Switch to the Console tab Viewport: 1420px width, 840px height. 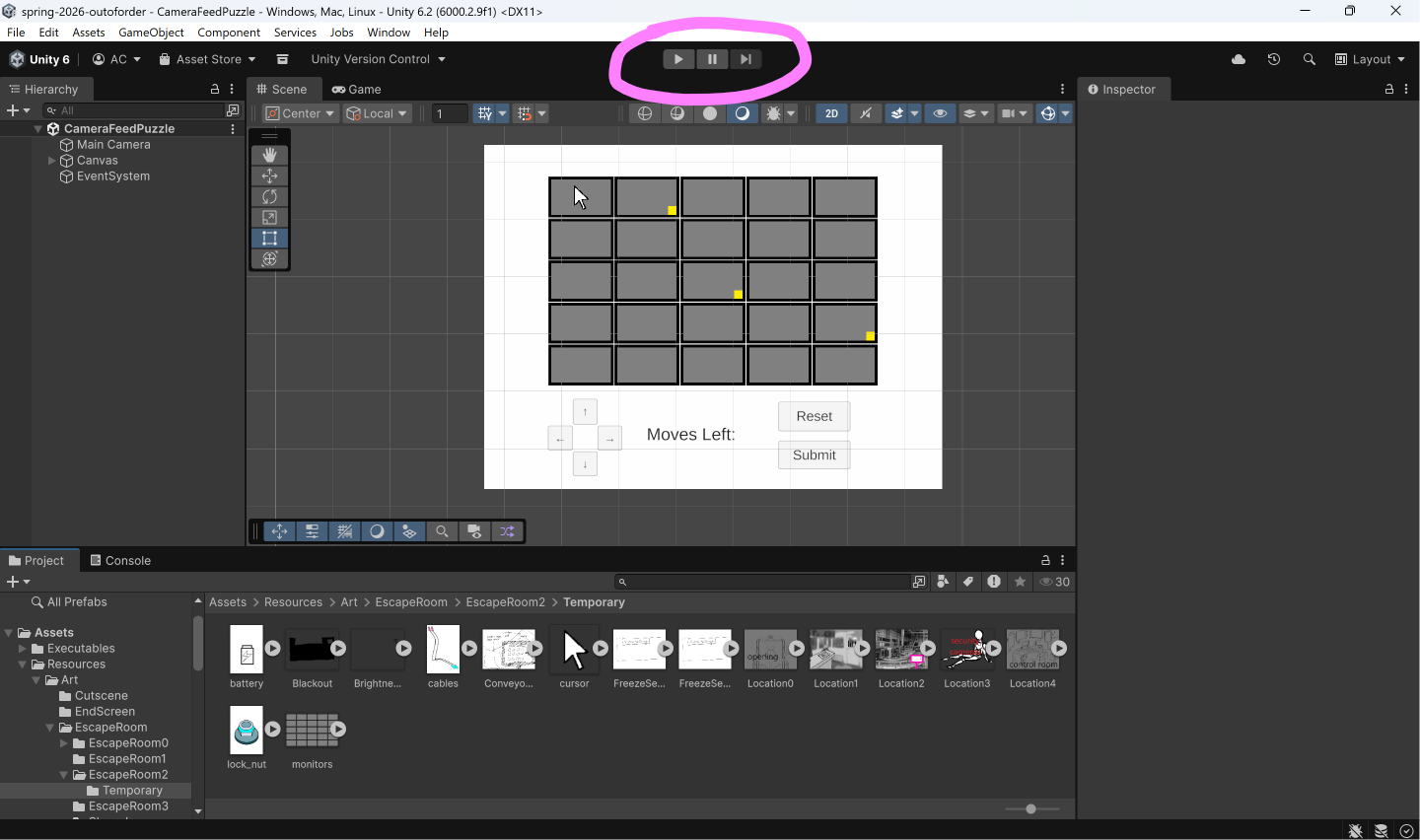[120, 560]
